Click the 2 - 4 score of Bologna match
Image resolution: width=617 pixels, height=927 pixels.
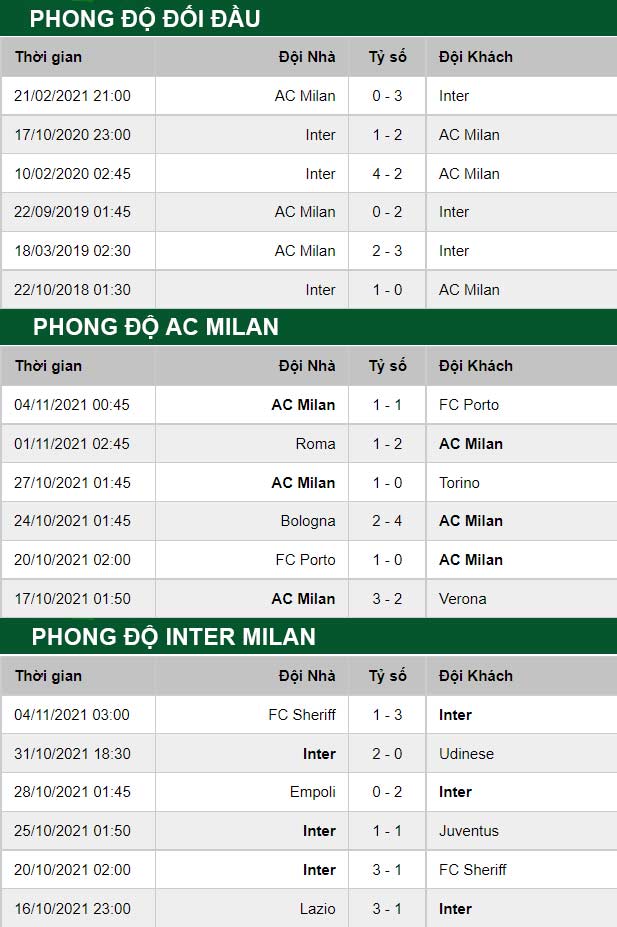click(387, 521)
